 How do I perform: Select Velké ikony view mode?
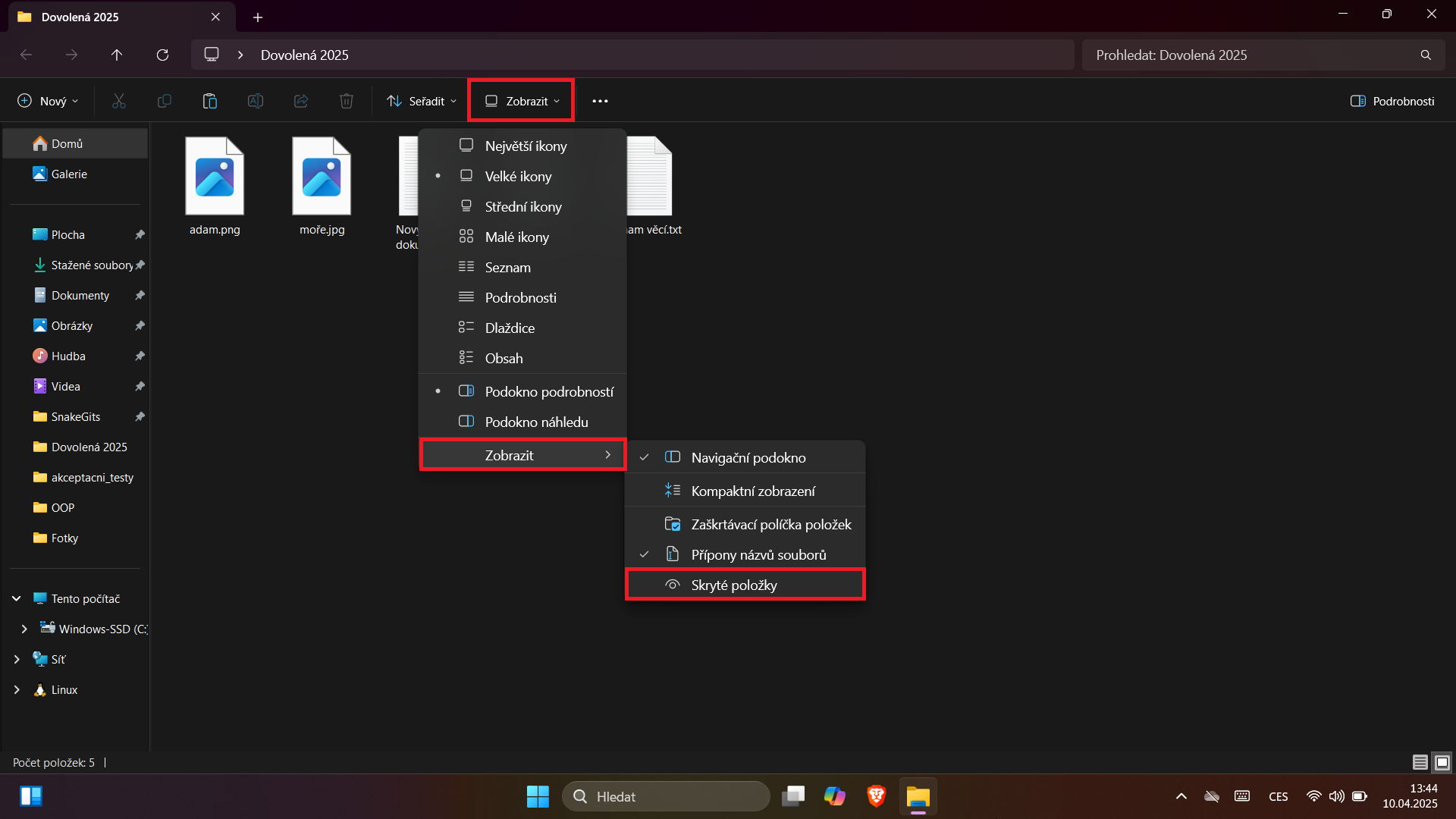click(x=518, y=176)
